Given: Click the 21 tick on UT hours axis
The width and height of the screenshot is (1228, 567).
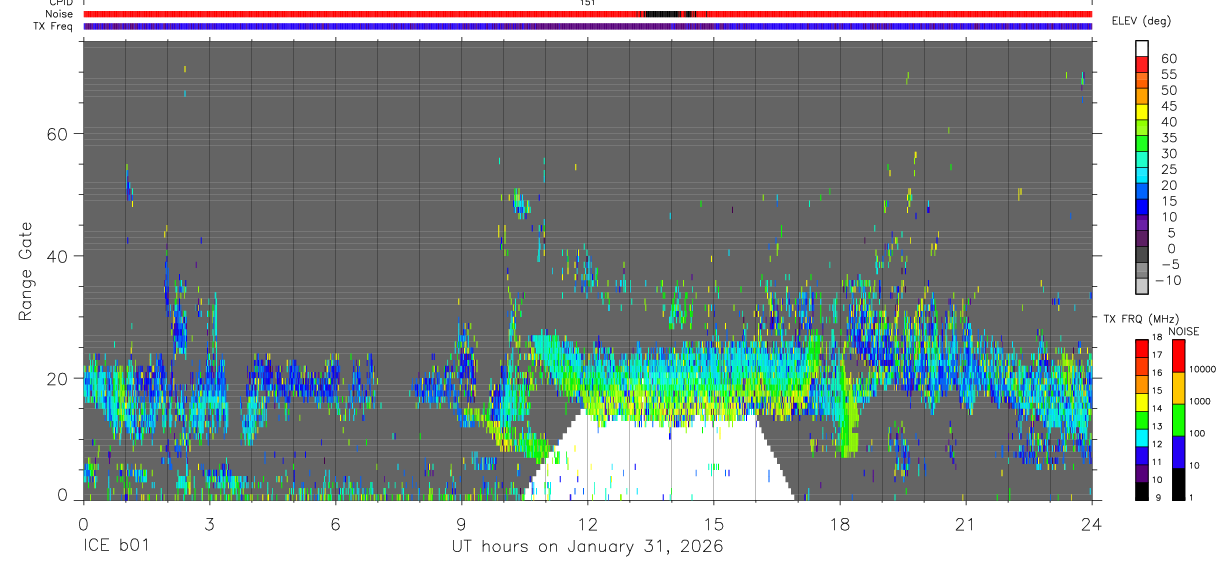Looking at the screenshot, I should point(966,523).
